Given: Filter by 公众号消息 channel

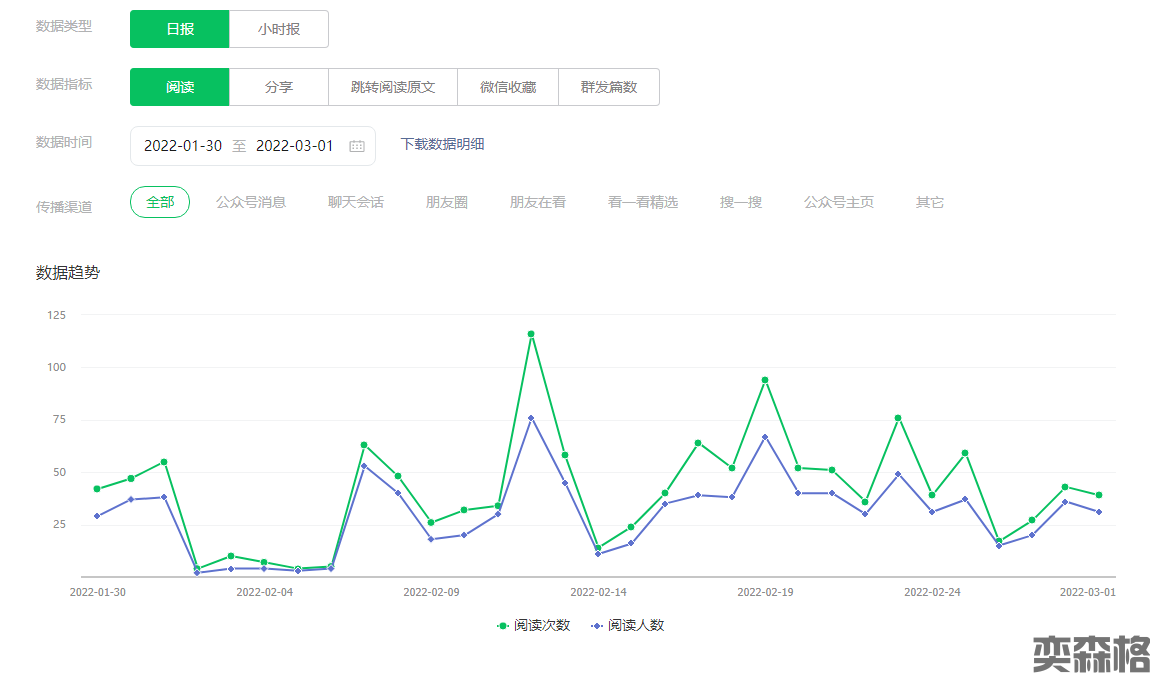Looking at the screenshot, I should [251, 202].
